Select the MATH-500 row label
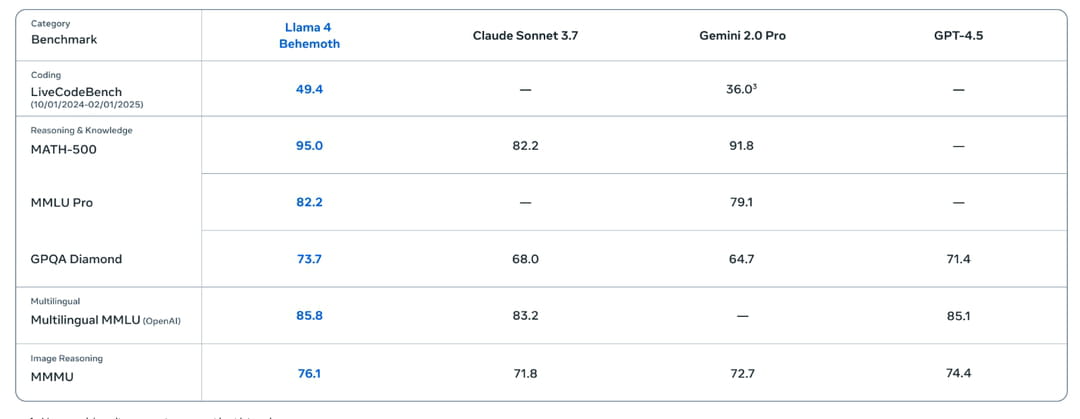1080x419 pixels. click(x=64, y=150)
